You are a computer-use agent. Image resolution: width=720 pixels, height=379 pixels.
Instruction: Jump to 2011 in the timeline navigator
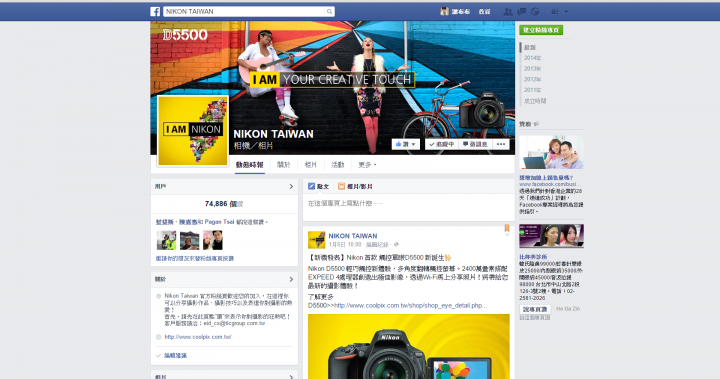click(x=533, y=90)
